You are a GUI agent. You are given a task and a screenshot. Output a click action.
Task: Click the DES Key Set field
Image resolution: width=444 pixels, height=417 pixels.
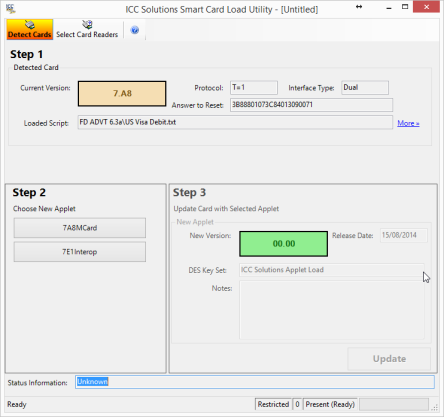pyautogui.click(x=332, y=270)
